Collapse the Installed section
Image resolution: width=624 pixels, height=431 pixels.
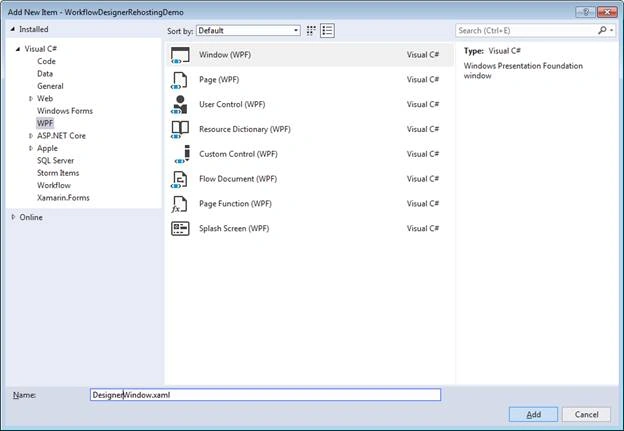[13, 29]
